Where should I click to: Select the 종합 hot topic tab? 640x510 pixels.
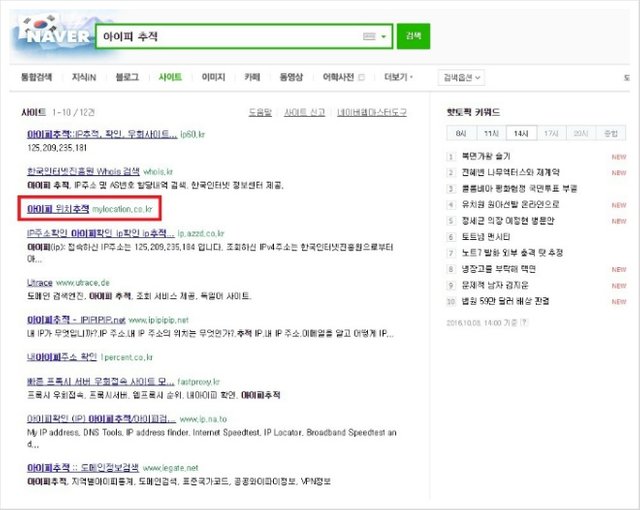[611, 133]
